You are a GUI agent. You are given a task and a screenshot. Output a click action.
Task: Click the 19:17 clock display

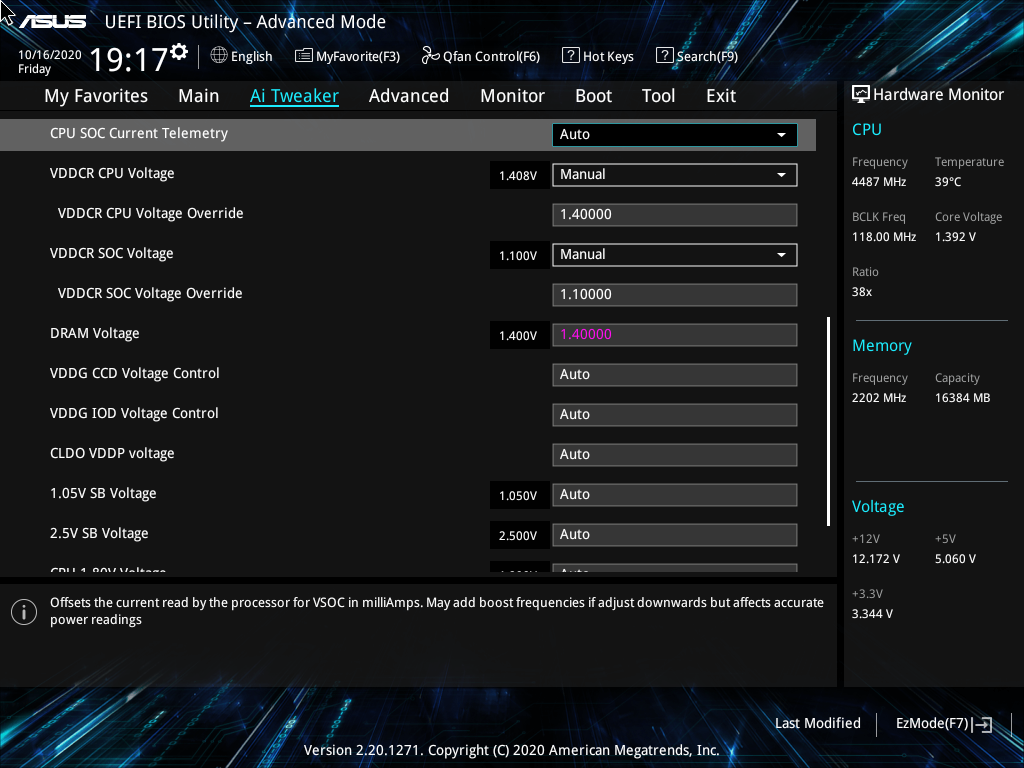coord(128,59)
